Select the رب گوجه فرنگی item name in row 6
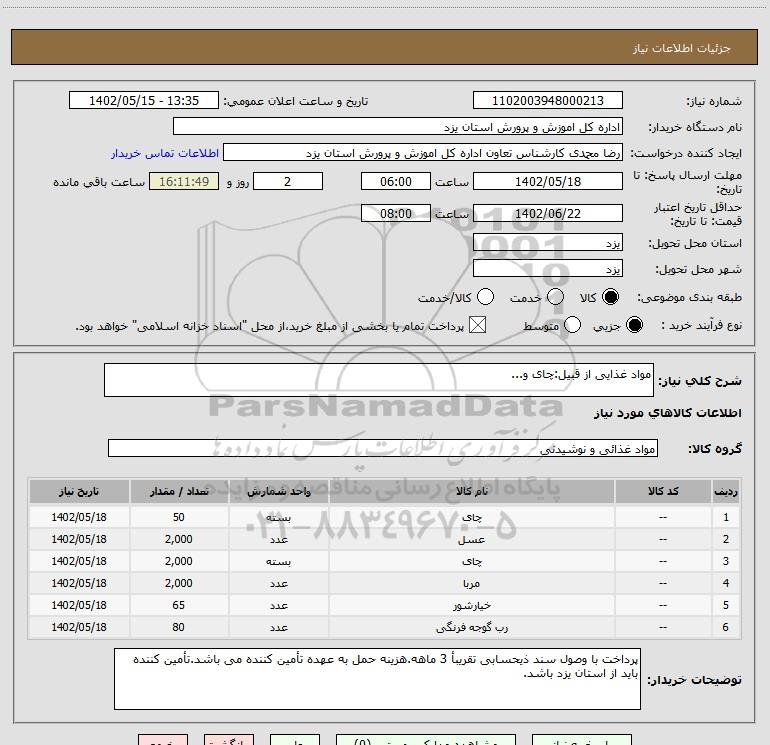The image size is (770, 745). [x=472, y=628]
